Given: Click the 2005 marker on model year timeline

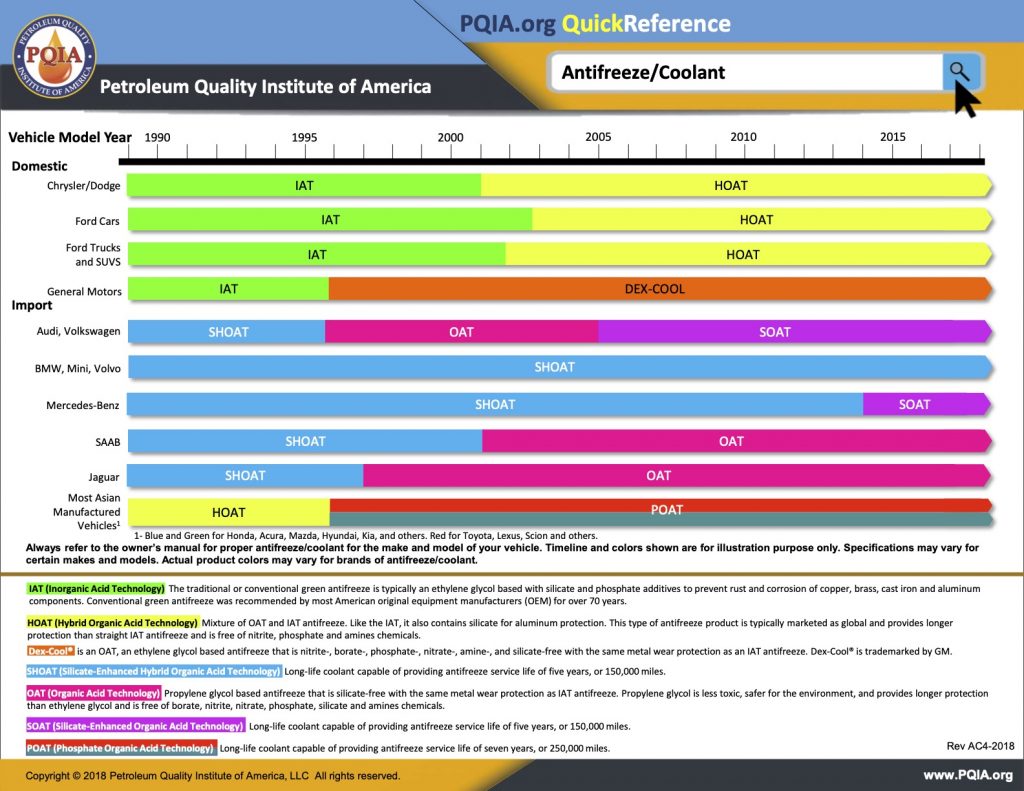Looking at the screenshot, I should click(598, 137).
